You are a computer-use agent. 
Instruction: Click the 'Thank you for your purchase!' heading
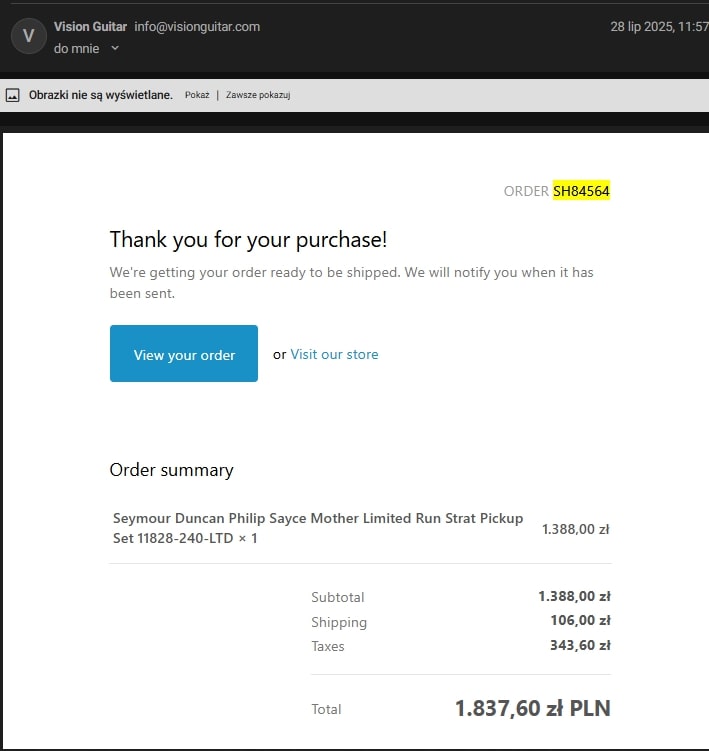tap(248, 239)
